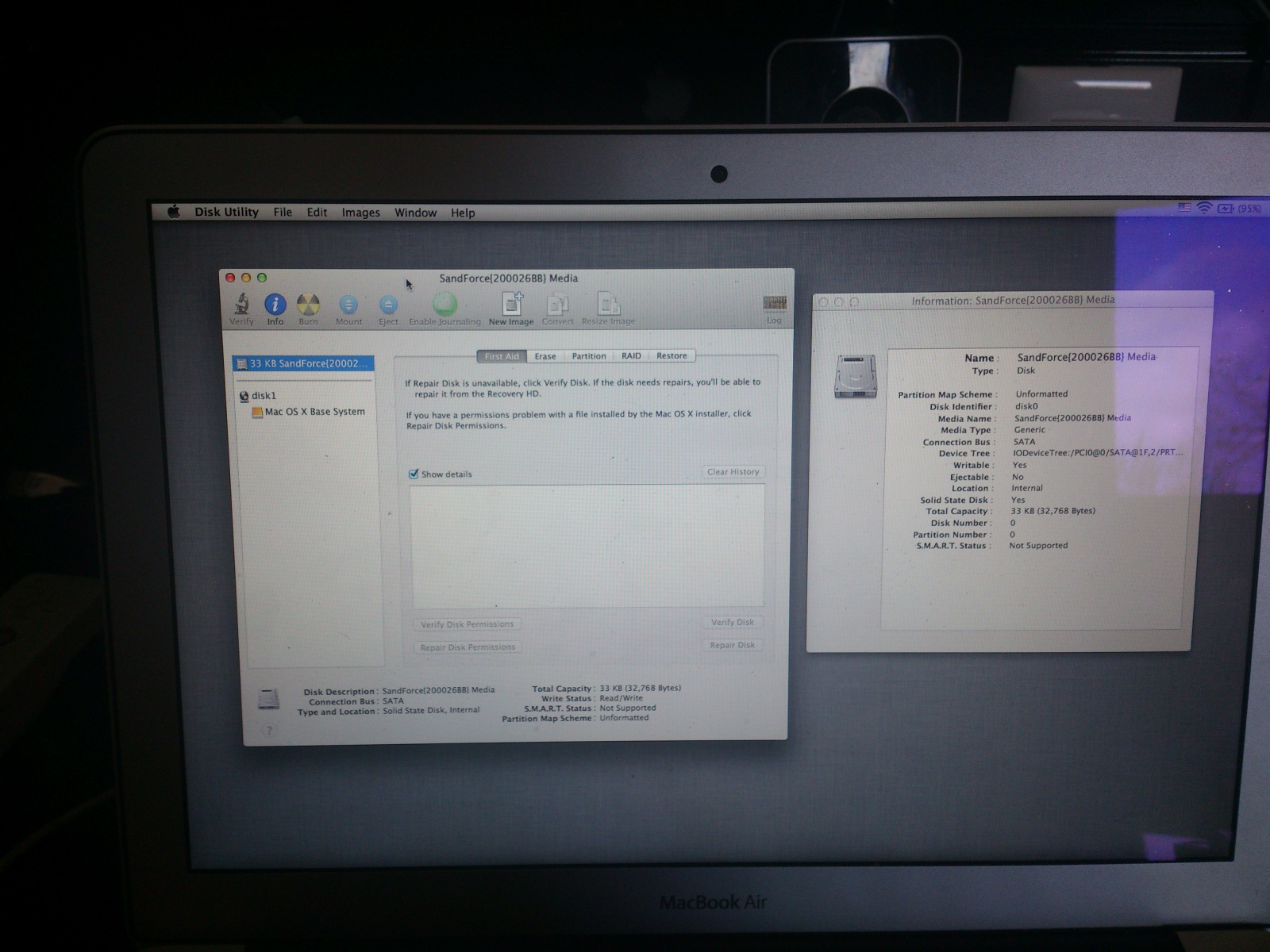Viewport: 1270px width, 952px height.
Task: Click the Clear History button
Action: coord(733,472)
